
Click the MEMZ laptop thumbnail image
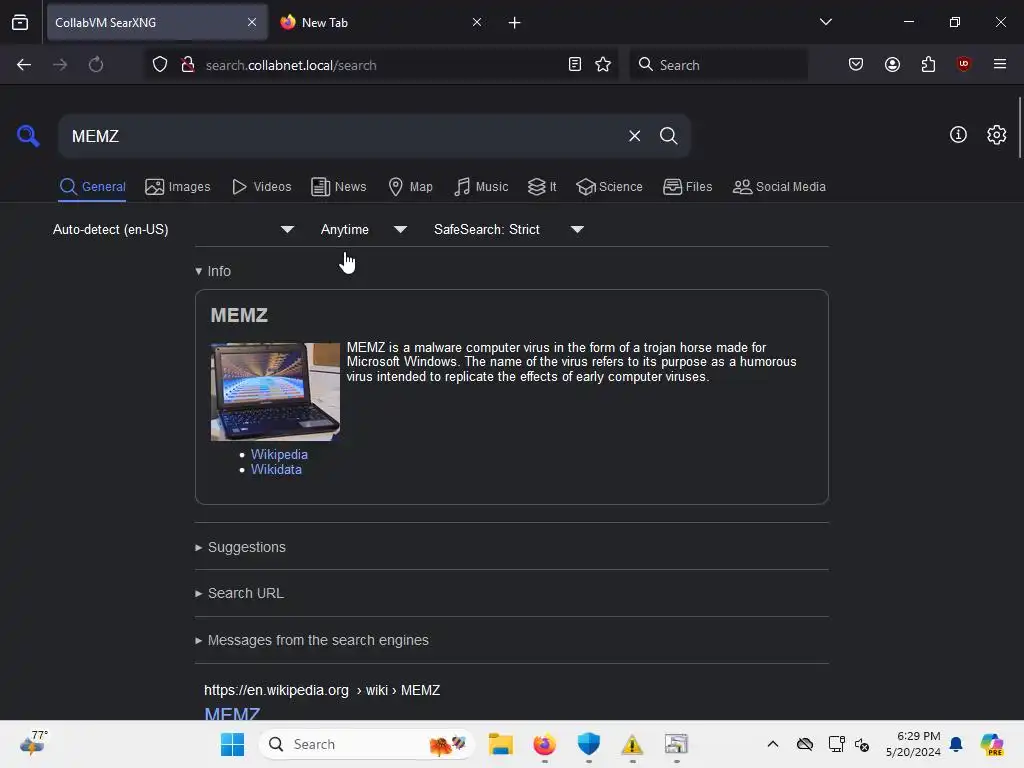pos(275,392)
